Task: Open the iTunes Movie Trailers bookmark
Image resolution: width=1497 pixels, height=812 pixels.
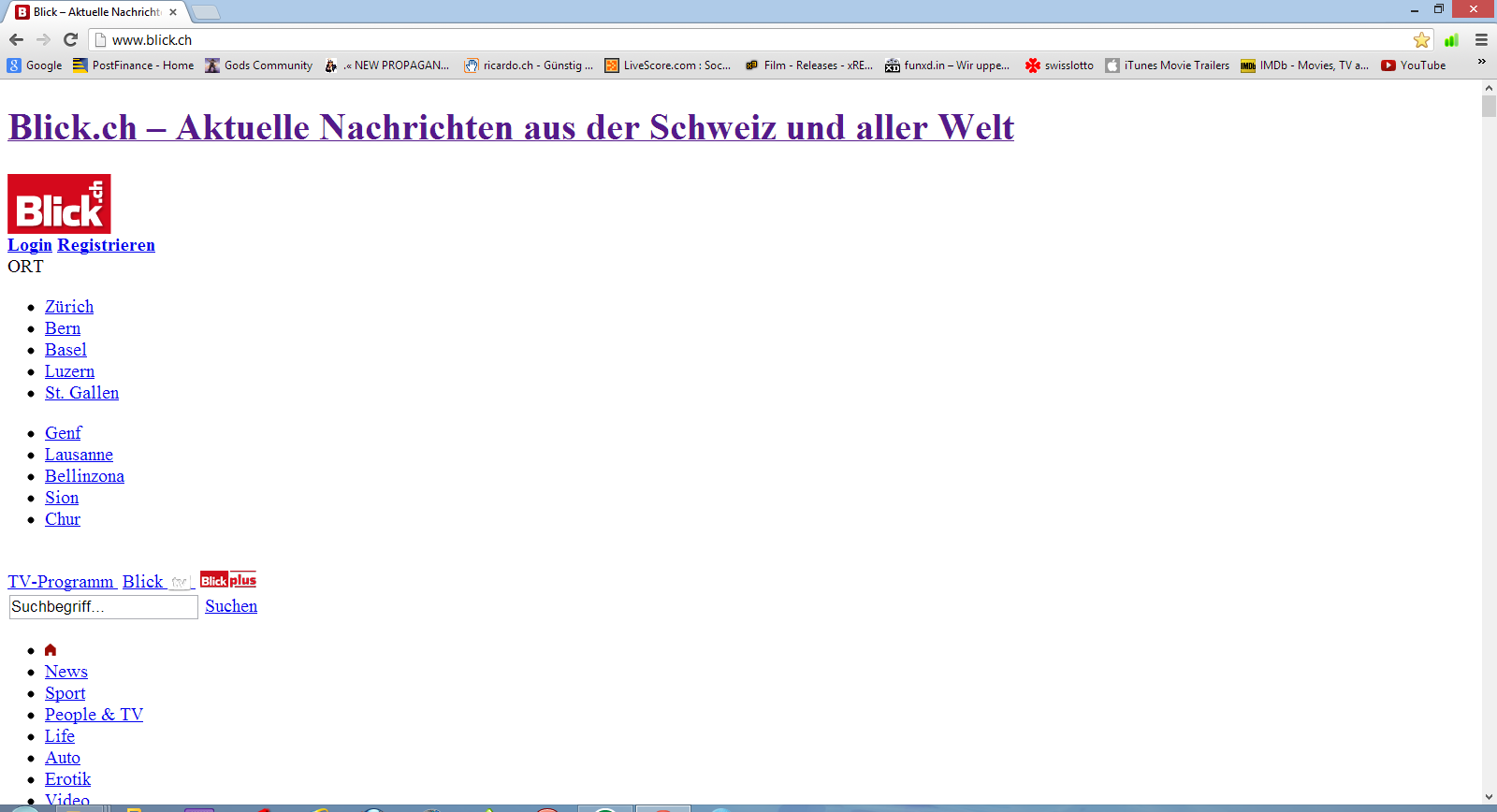Action: coord(1168,65)
